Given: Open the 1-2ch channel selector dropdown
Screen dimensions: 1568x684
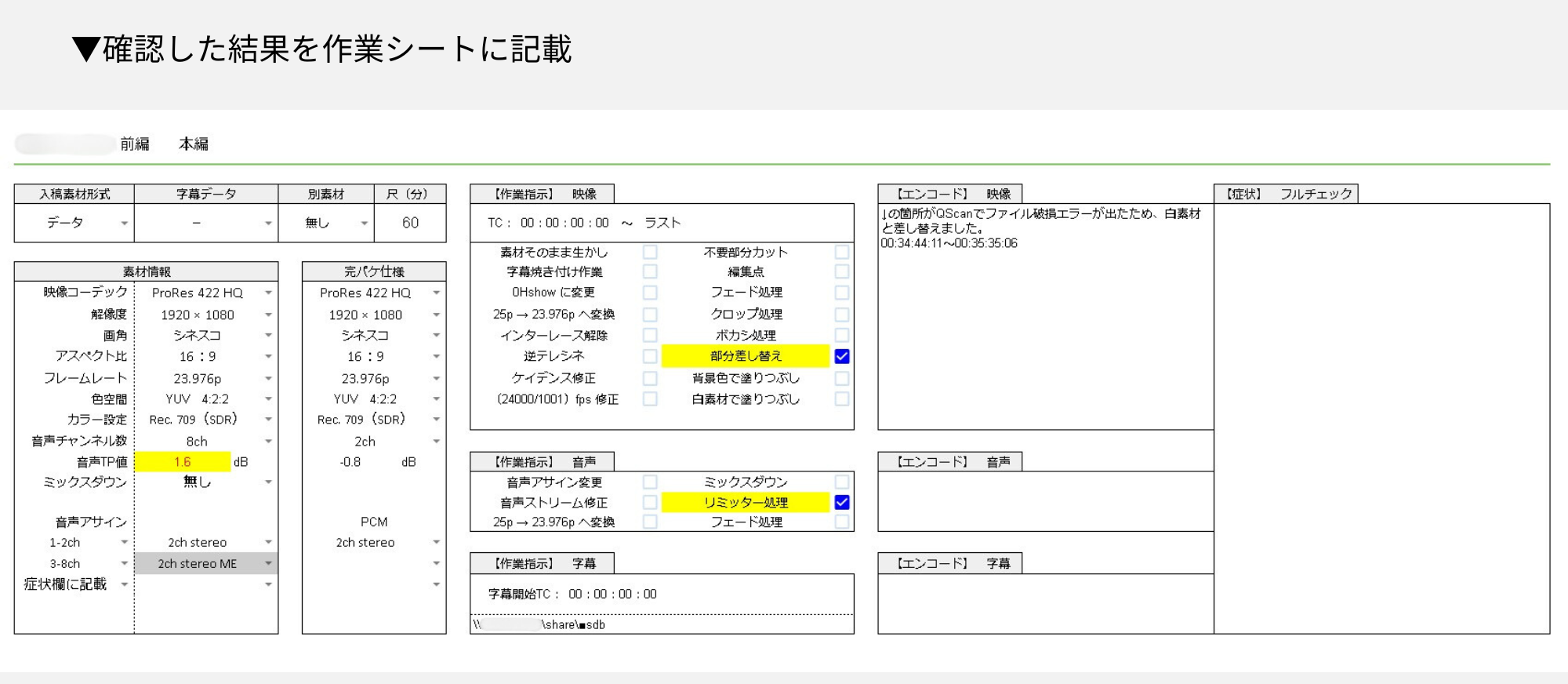Looking at the screenshot, I should pyautogui.click(x=124, y=542).
